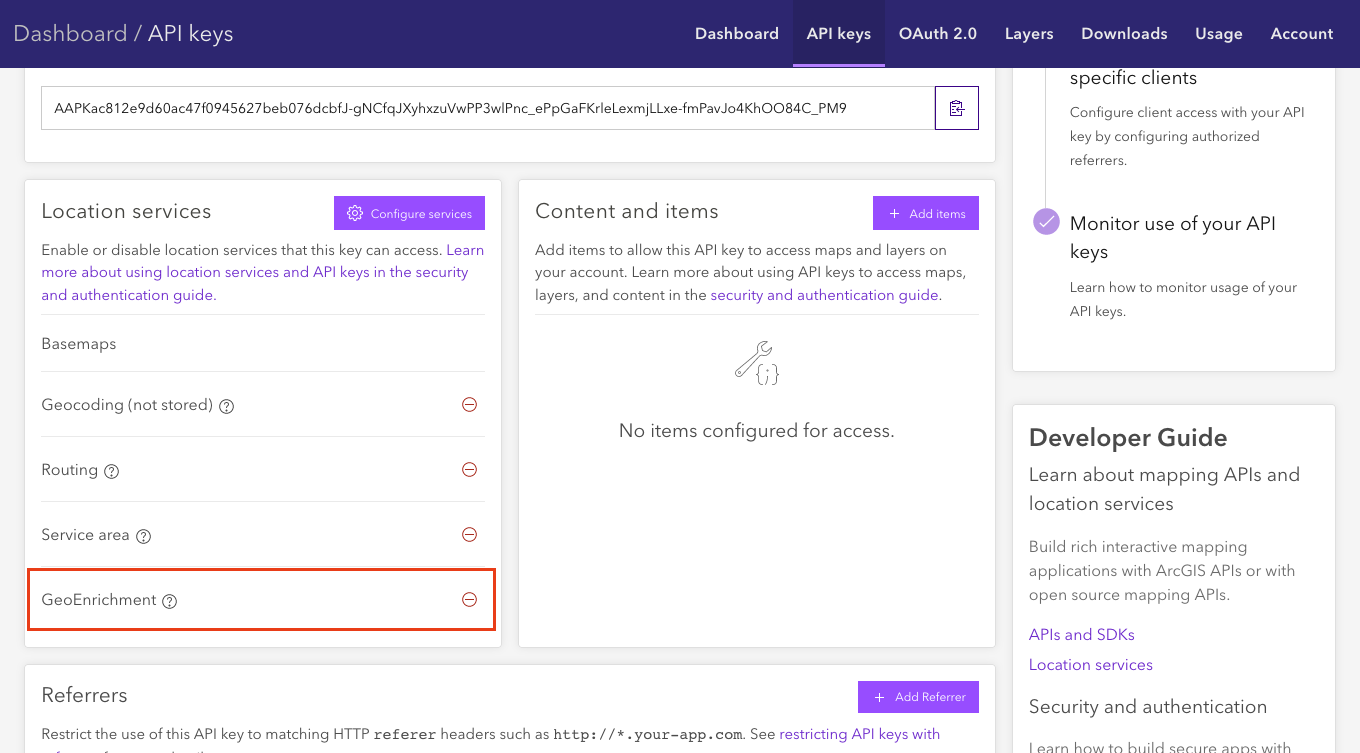The height and width of the screenshot is (753, 1360).
Task: Click the Location services panel heading
Action: (126, 211)
